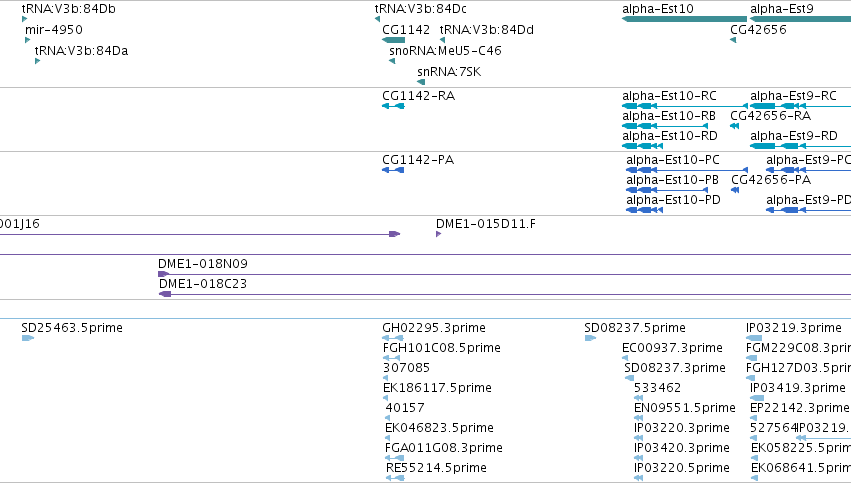
Task: Select the 533462 EST label
Action: tap(658, 388)
